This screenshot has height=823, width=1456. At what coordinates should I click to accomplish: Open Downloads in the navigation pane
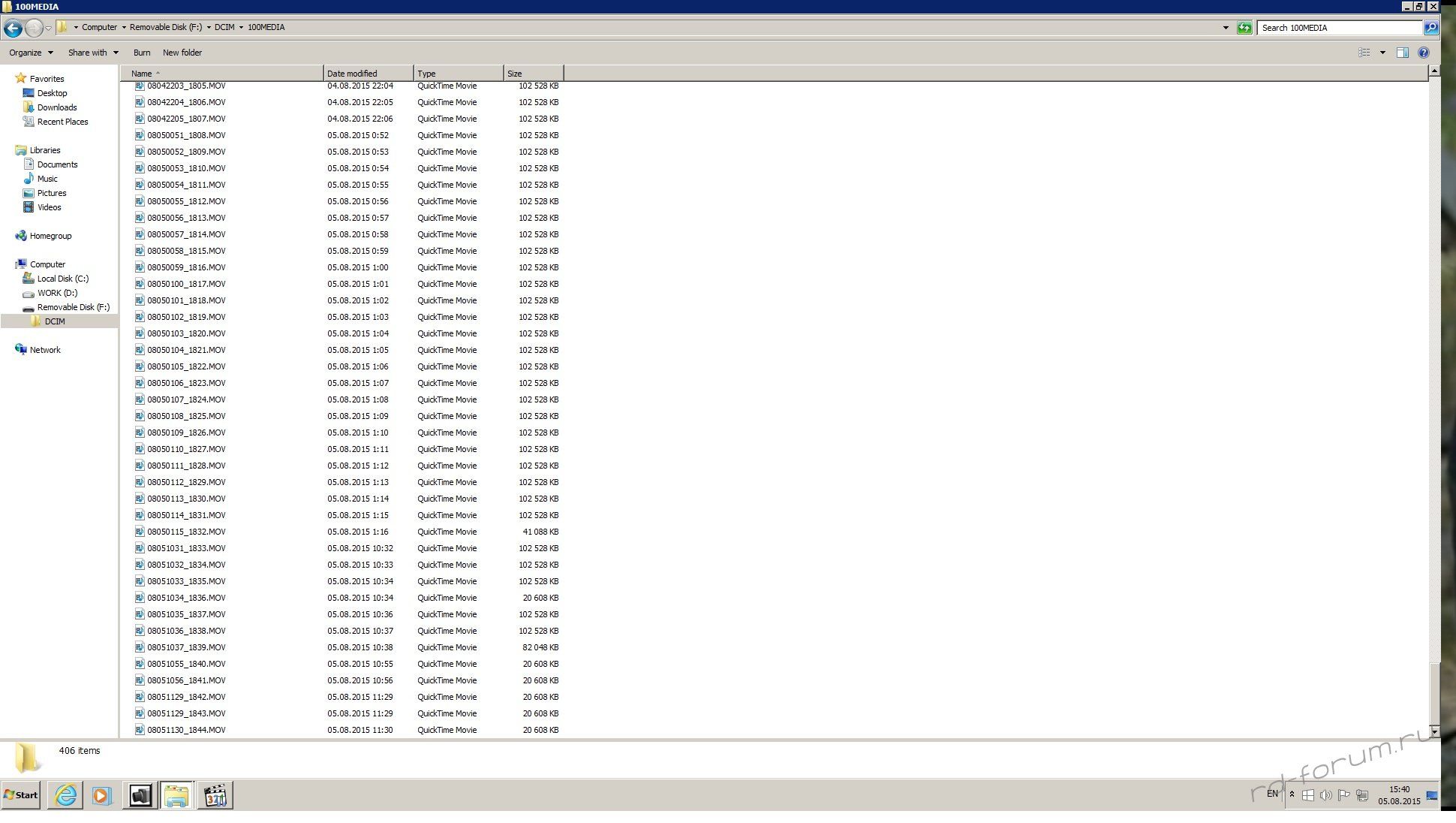click(x=50, y=107)
